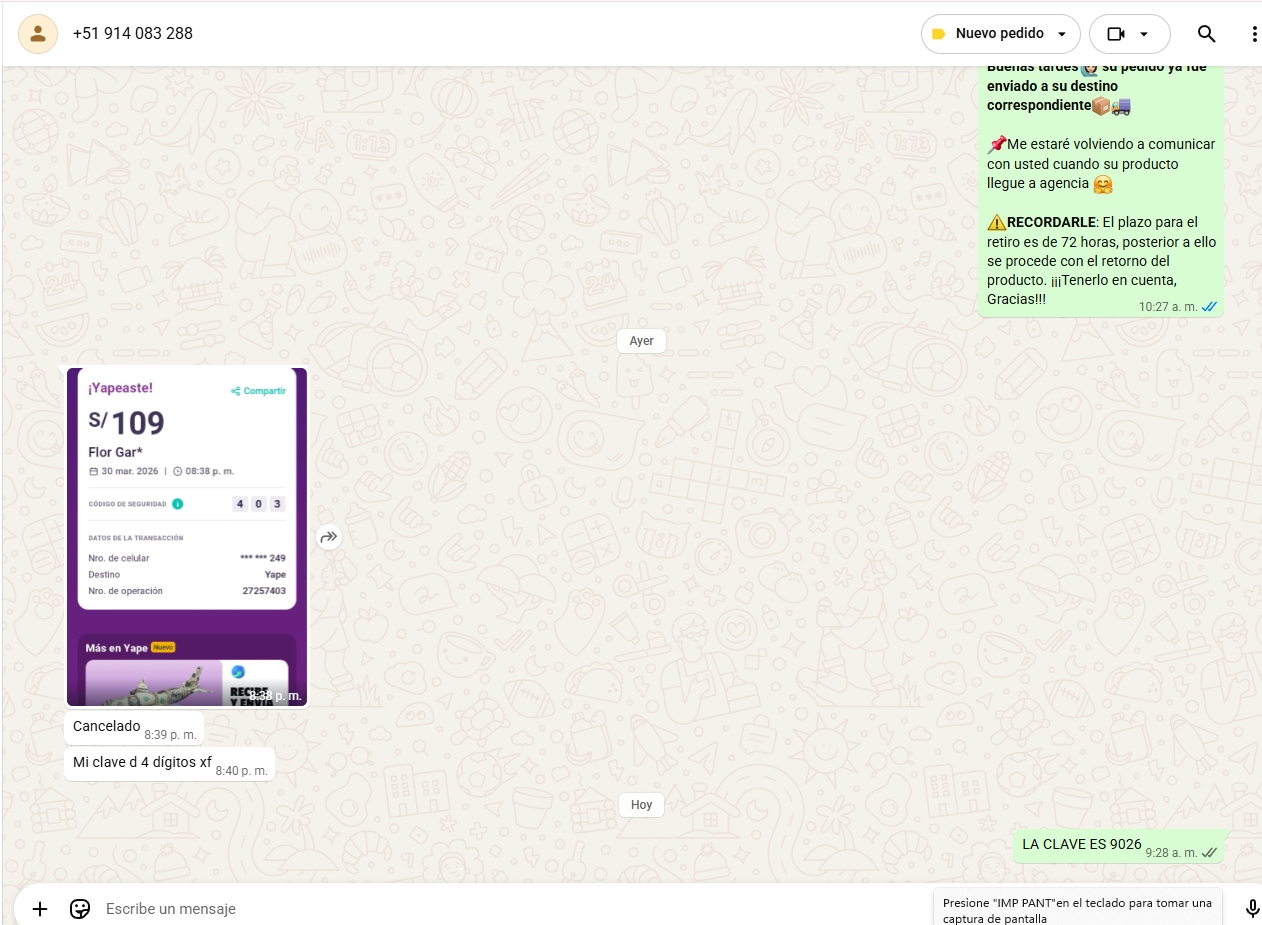The width and height of the screenshot is (1262, 925).
Task: Click the "Ayer" date separator chip
Action: click(641, 341)
